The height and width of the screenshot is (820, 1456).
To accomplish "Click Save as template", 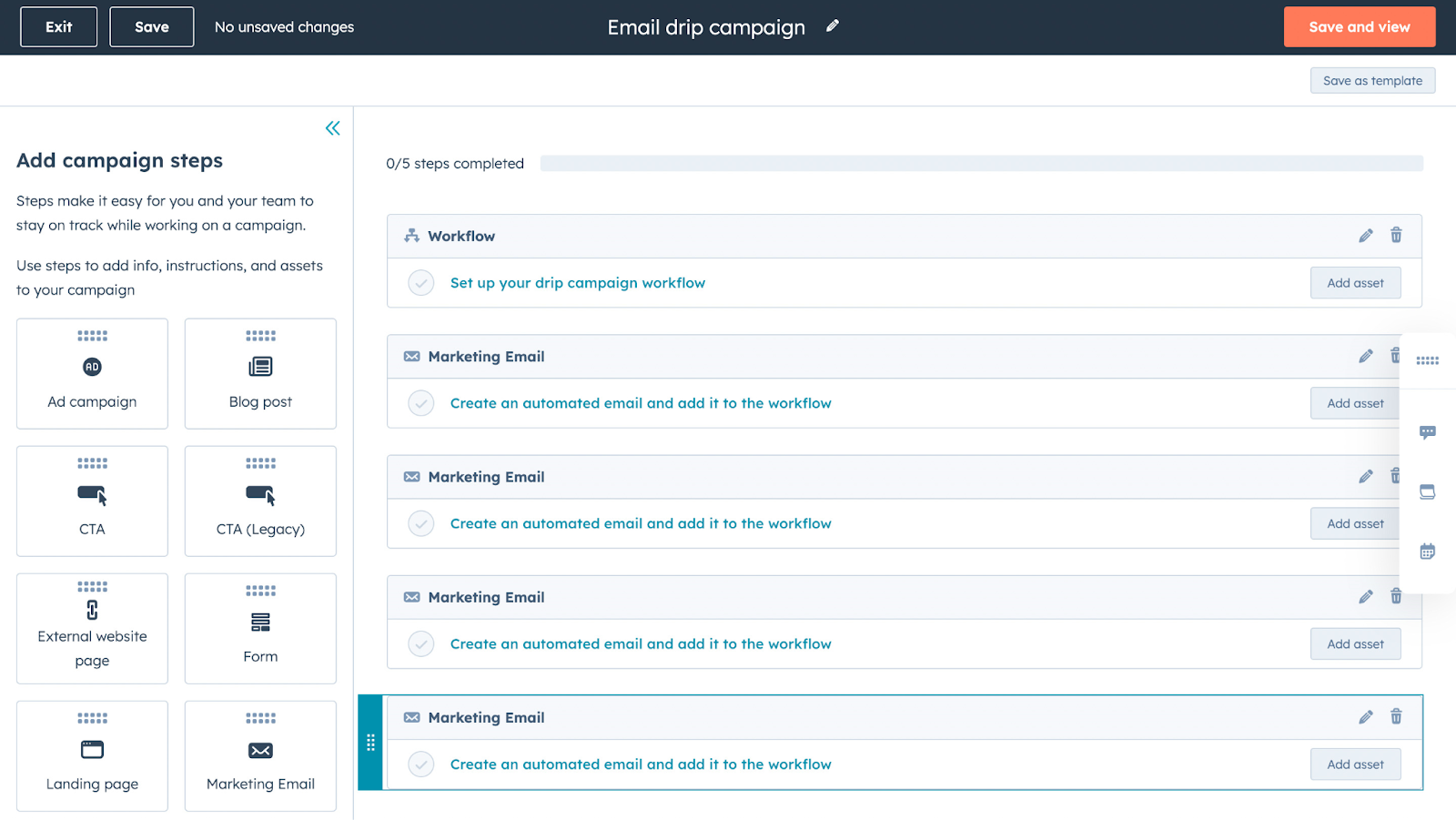I will point(1372,80).
